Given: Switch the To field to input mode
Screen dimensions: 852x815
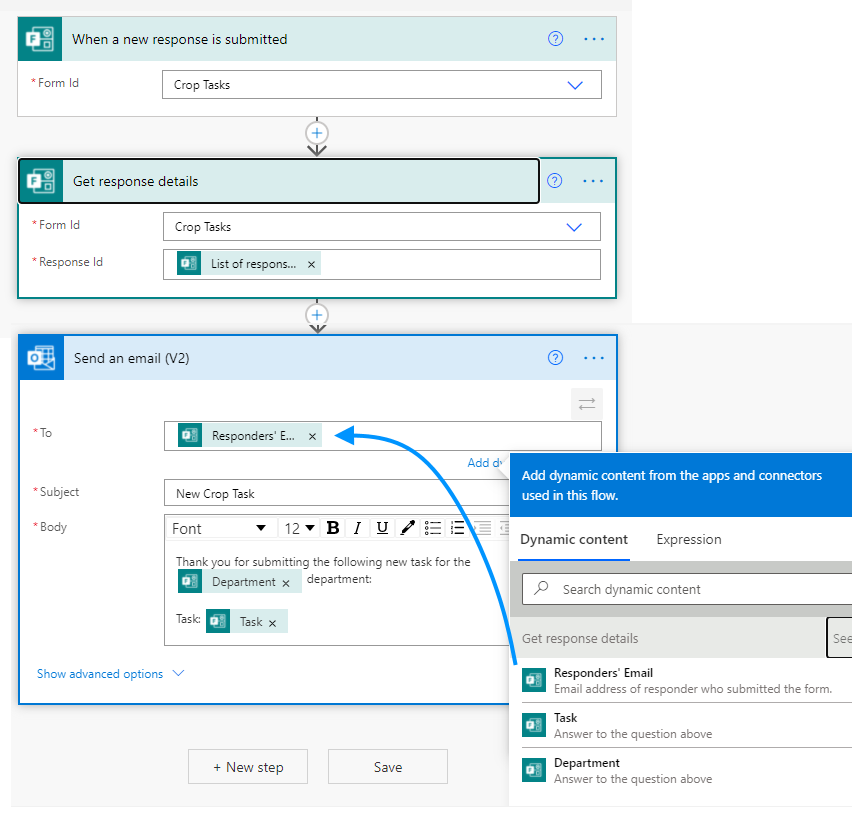Looking at the screenshot, I should coord(587,404).
